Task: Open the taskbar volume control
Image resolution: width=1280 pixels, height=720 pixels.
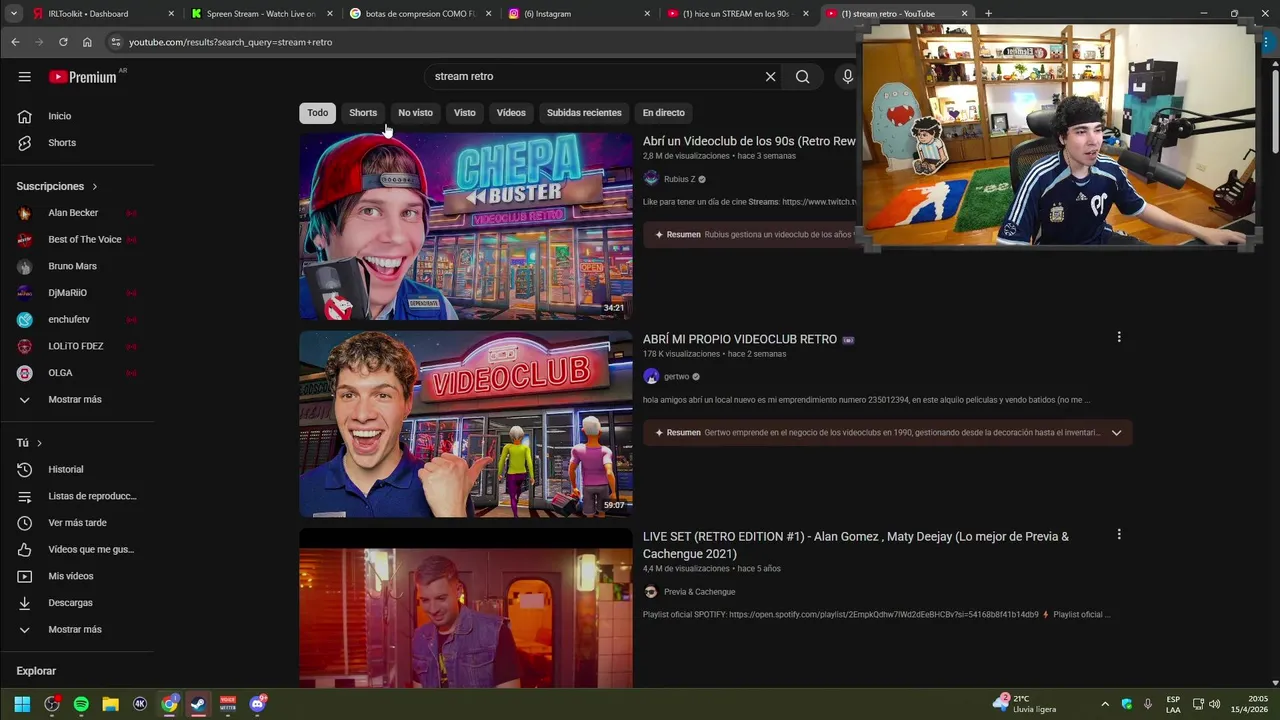Action: 1214,704
